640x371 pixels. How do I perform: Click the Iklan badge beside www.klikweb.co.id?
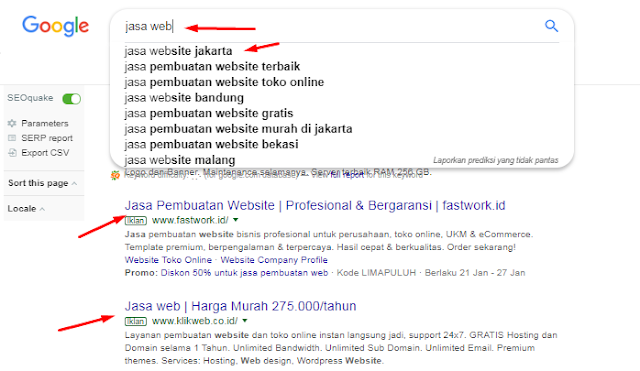pos(136,321)
